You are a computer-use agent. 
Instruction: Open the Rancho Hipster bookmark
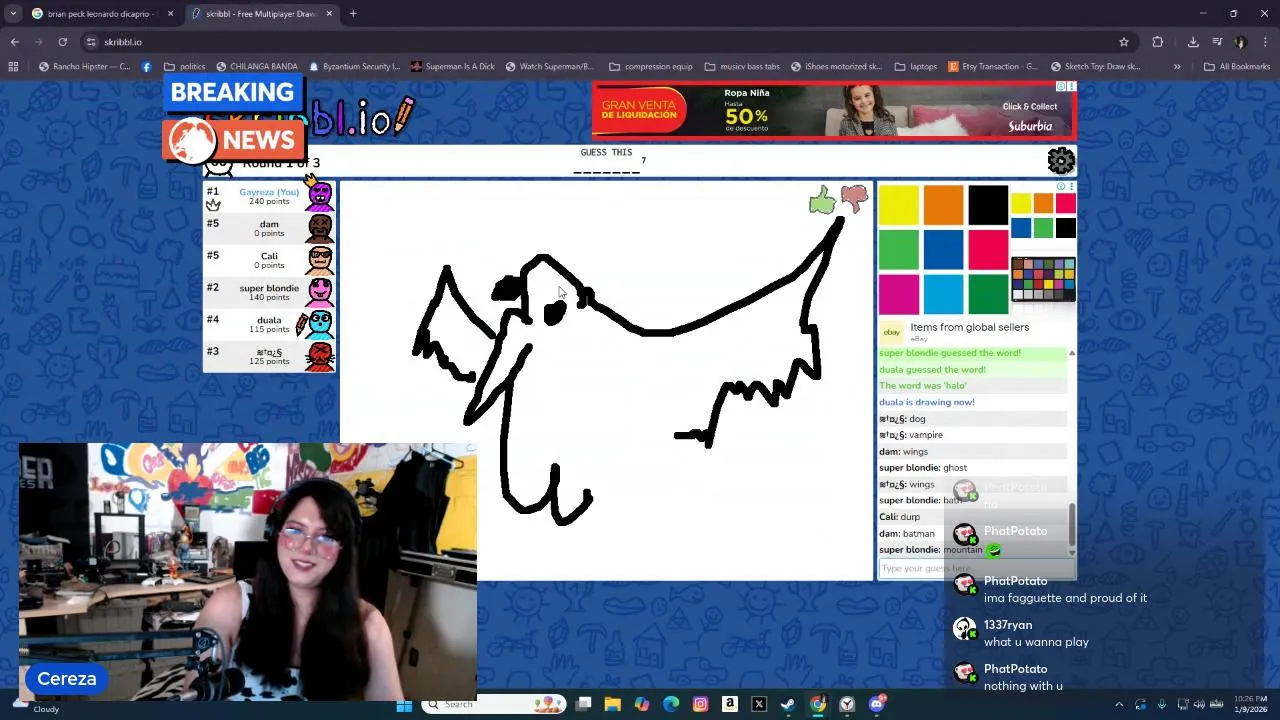coord(85,67)
